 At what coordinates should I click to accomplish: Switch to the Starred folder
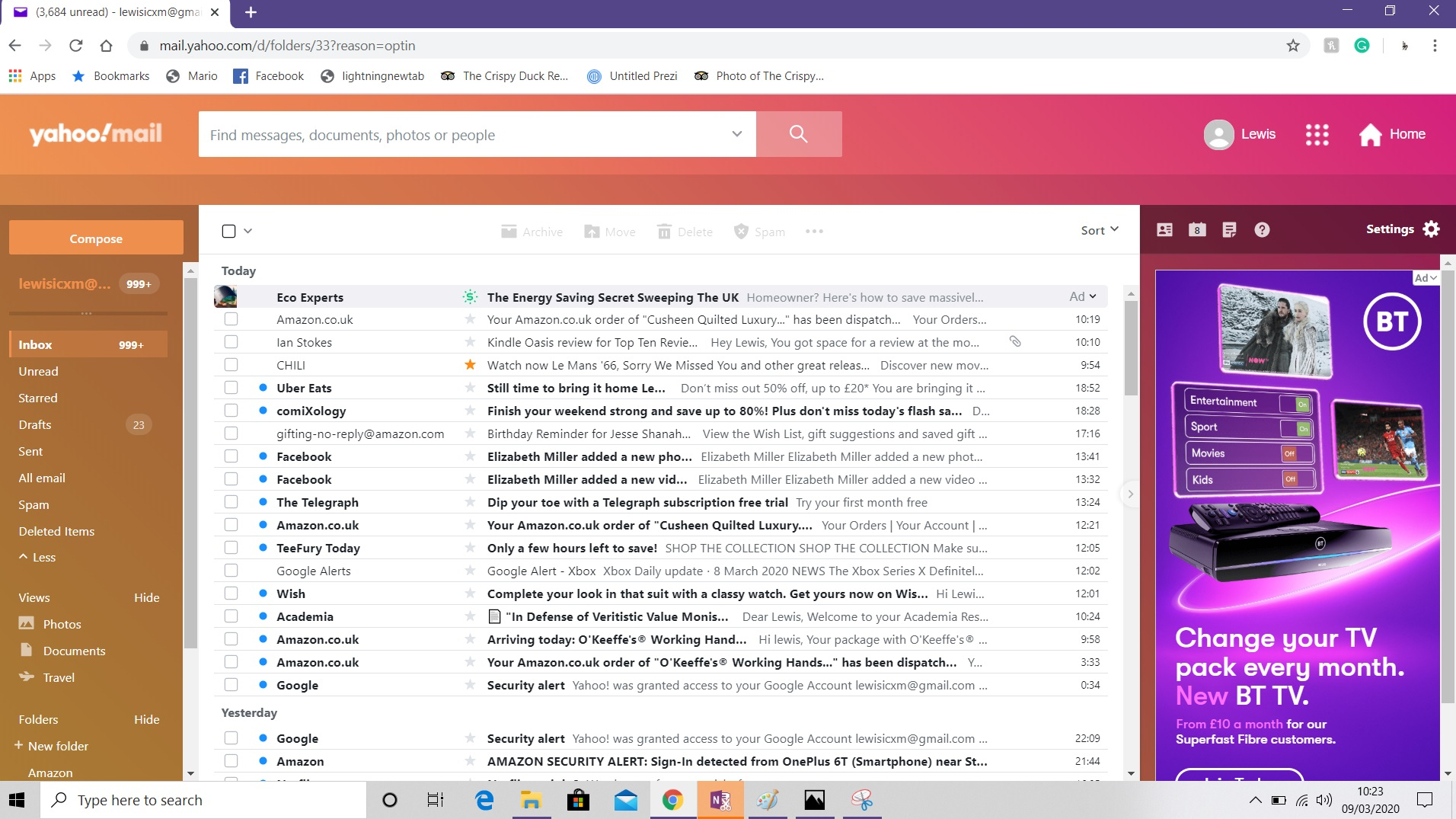[x=38, y=398]
